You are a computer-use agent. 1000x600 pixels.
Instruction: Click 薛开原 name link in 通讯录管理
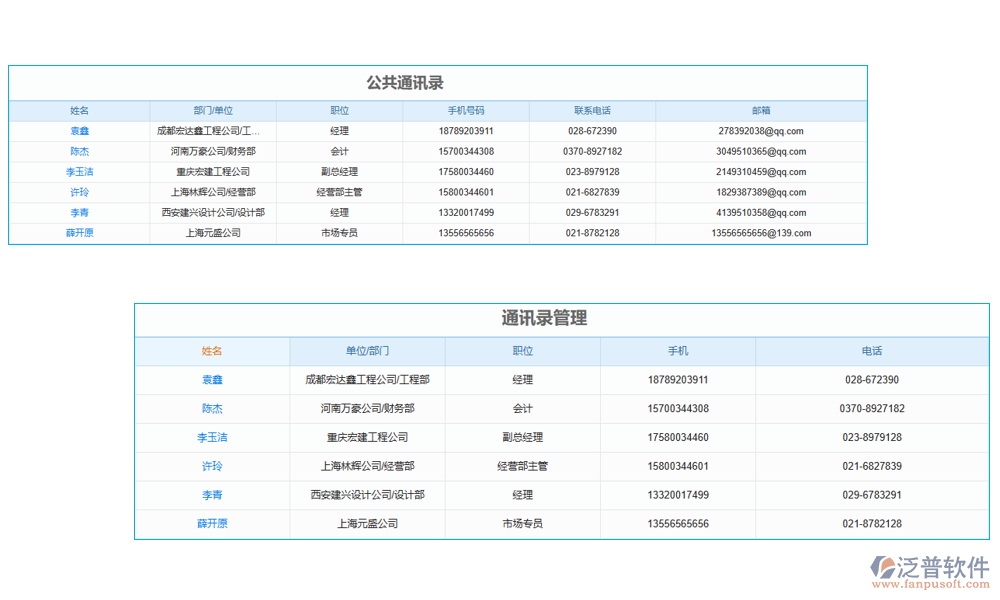click(x=211, y=523)
